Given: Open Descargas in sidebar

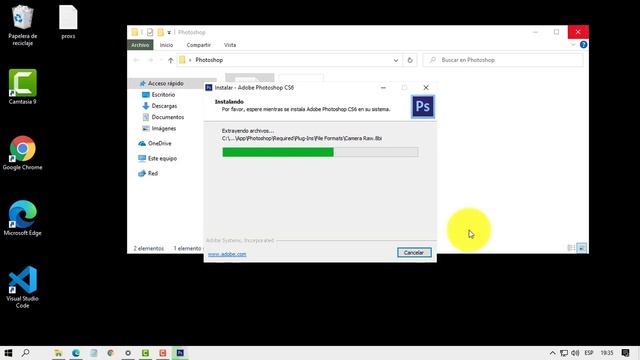Looking at the screenshot, I should pyautogui.click(x=160, y=106).
